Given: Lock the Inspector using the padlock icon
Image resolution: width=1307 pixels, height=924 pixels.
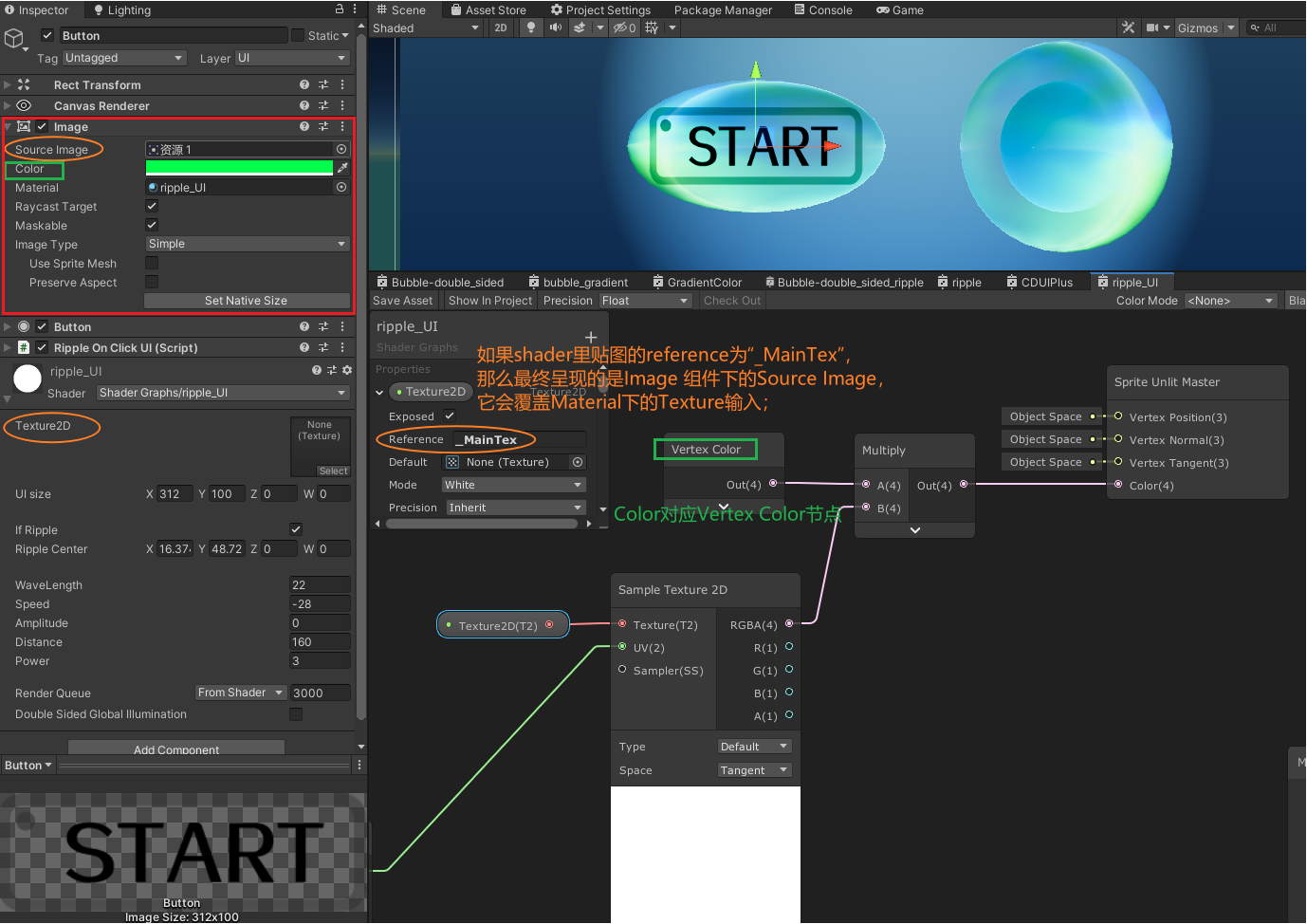Looking at the screenshot, I should (339, 7).
